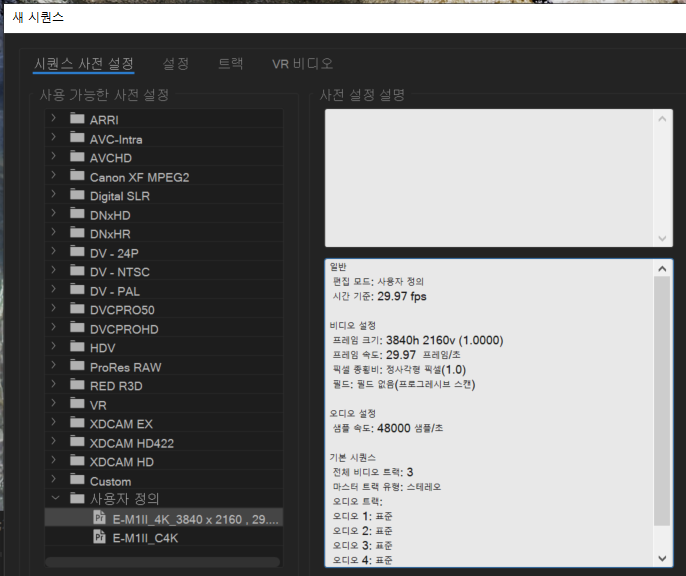
Task: Select the DV - 24P label
Action: tap(114, 253)
